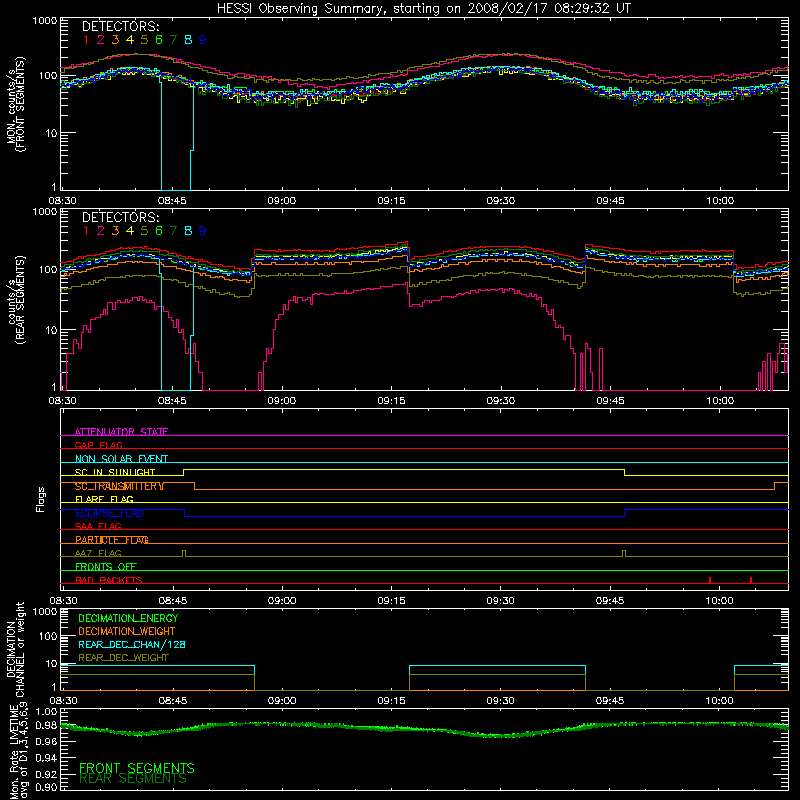Click detector 8 in front segments legend

188,39
